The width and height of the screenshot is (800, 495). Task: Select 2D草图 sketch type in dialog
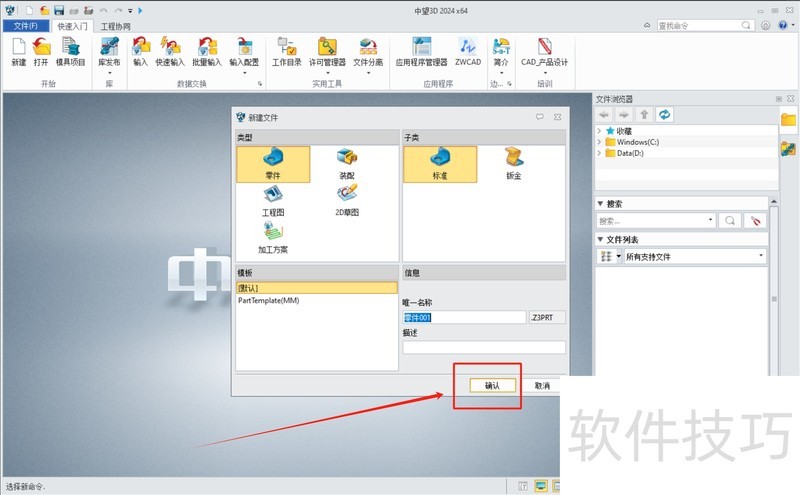[x=347, y=202]
